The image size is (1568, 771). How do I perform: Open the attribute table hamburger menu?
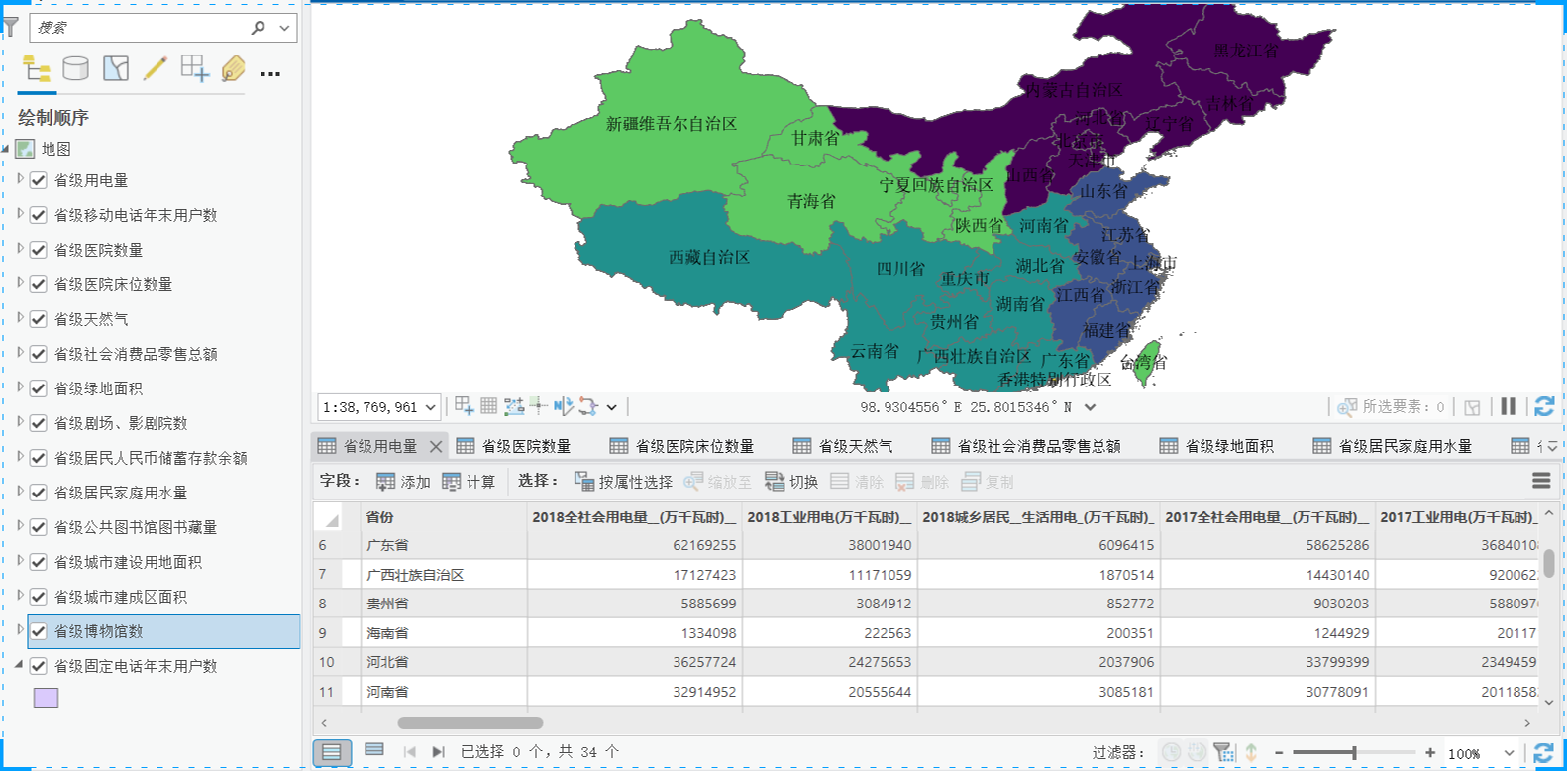point(1541,481)
